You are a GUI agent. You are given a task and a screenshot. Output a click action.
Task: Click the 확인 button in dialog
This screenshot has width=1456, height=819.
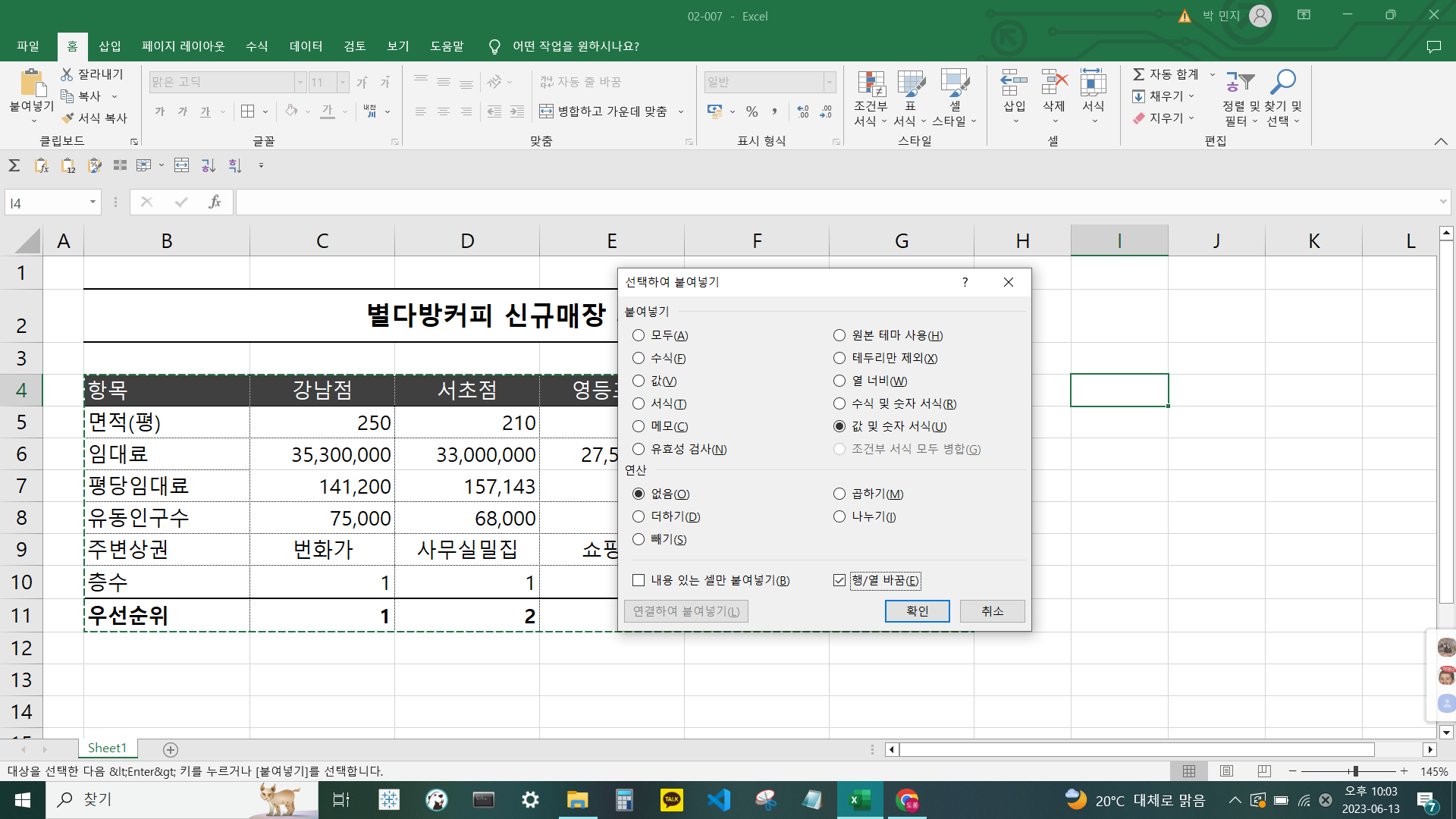pyautogui.click(x=917, y=611)
